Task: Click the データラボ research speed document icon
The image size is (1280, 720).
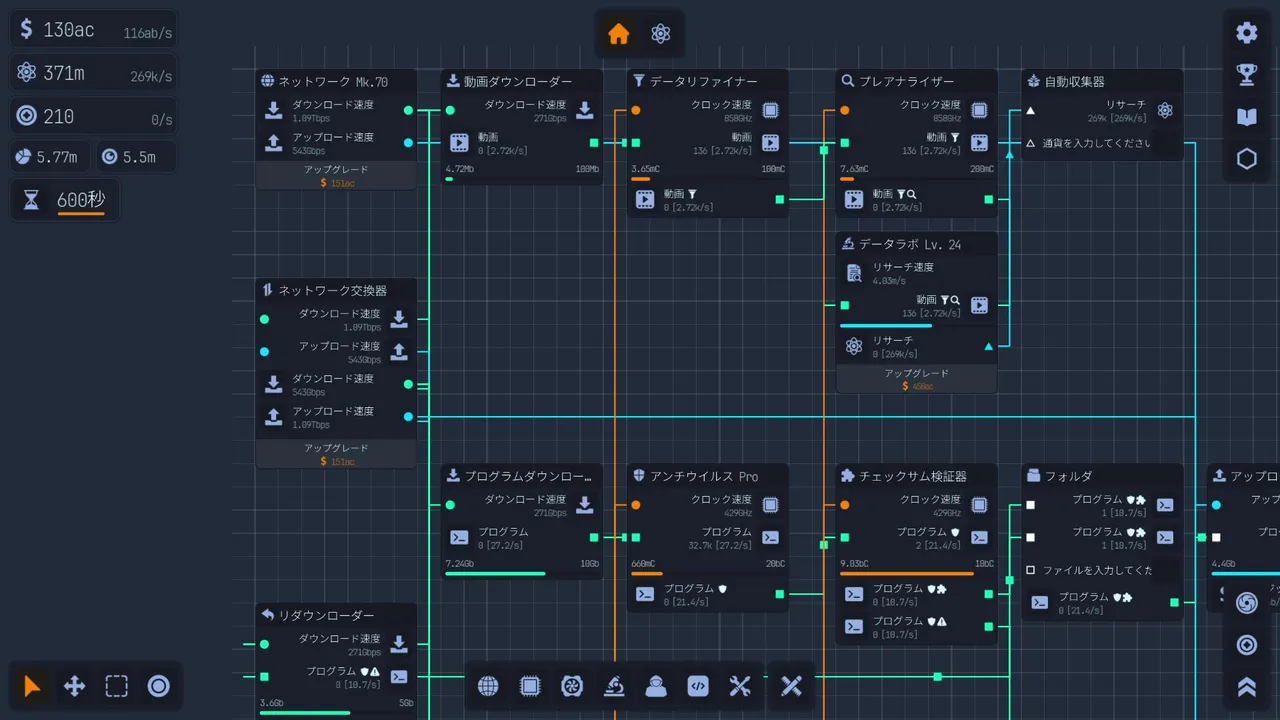Action: coord(853,273)
